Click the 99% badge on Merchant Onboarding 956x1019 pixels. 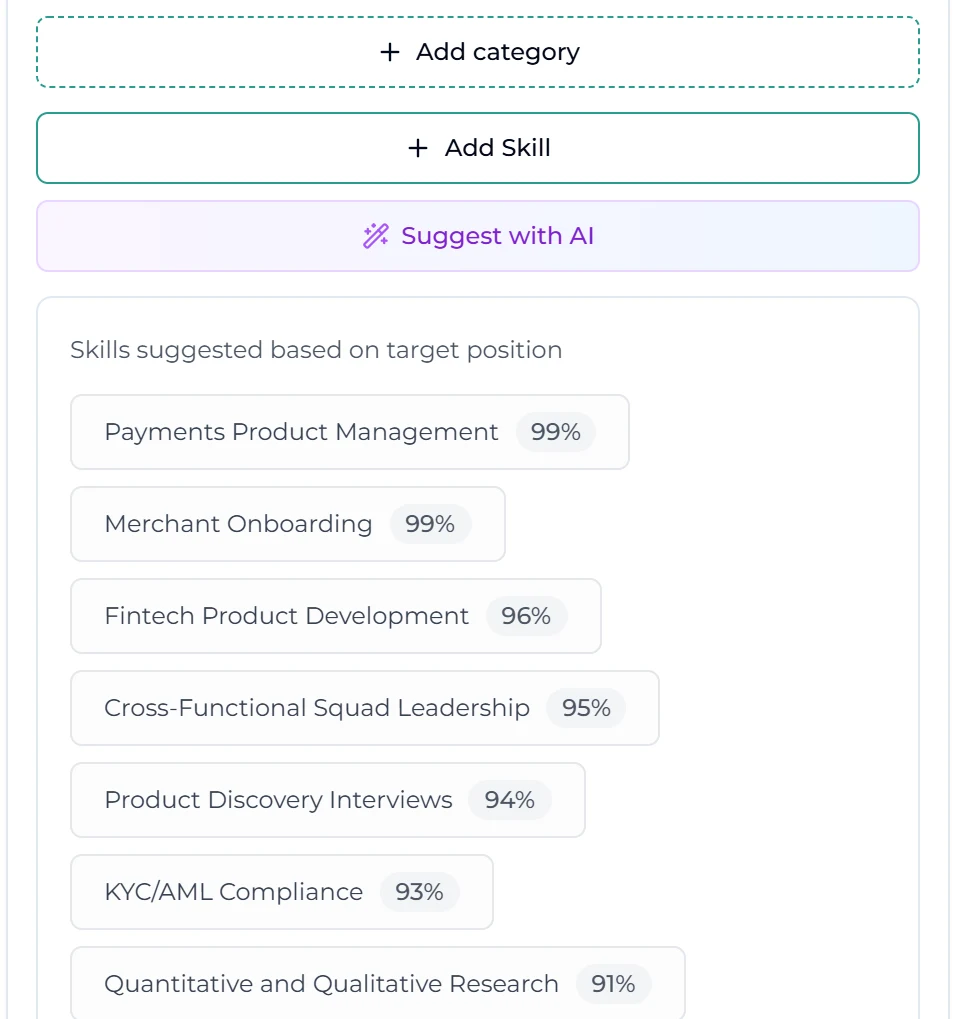pos(430,524)
